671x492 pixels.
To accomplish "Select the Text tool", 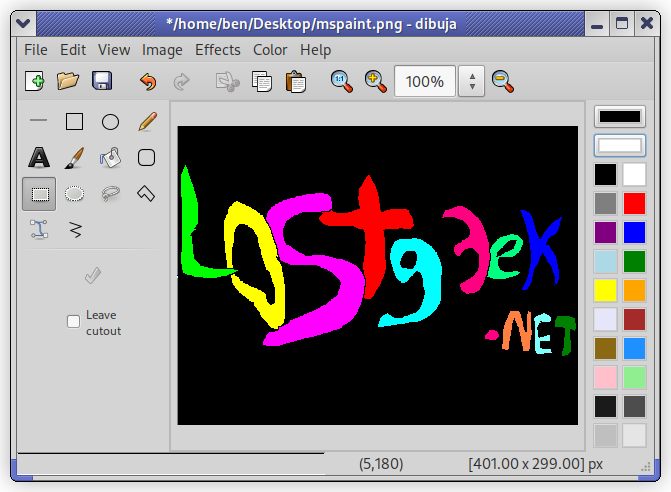I will [x=39, y=157].
